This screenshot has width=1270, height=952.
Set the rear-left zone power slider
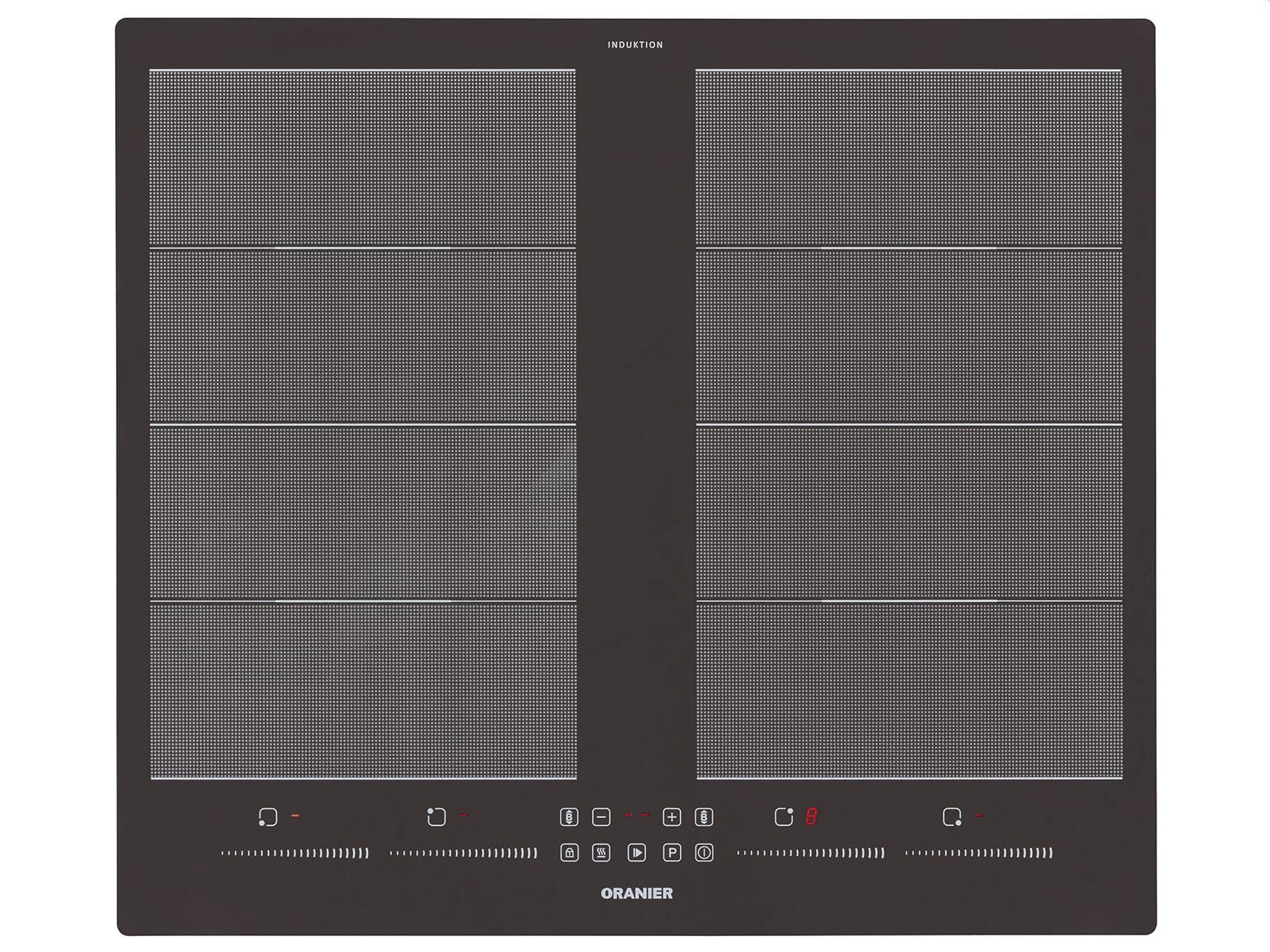464,853
